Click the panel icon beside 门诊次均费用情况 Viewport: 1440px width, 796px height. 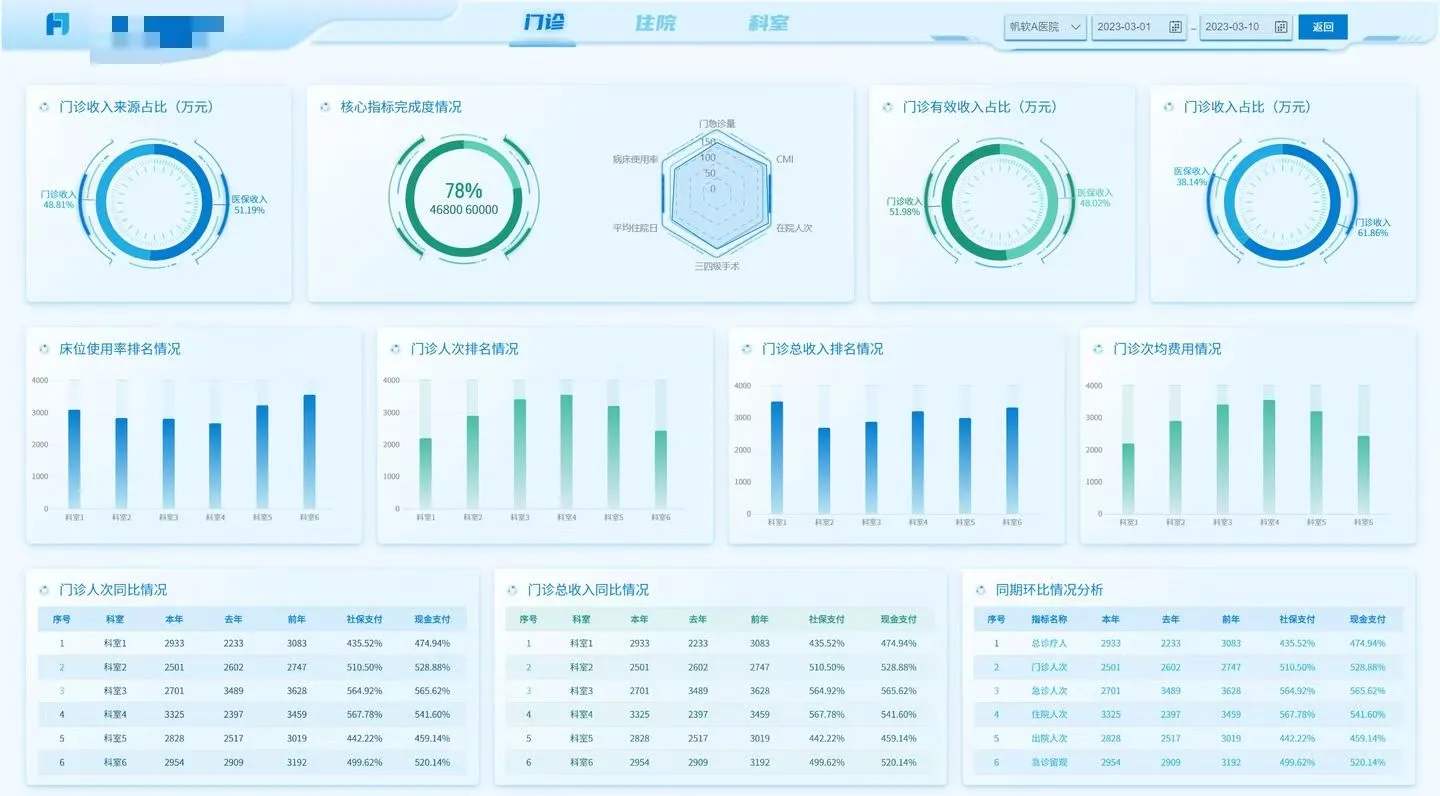tap(1097, 349)
